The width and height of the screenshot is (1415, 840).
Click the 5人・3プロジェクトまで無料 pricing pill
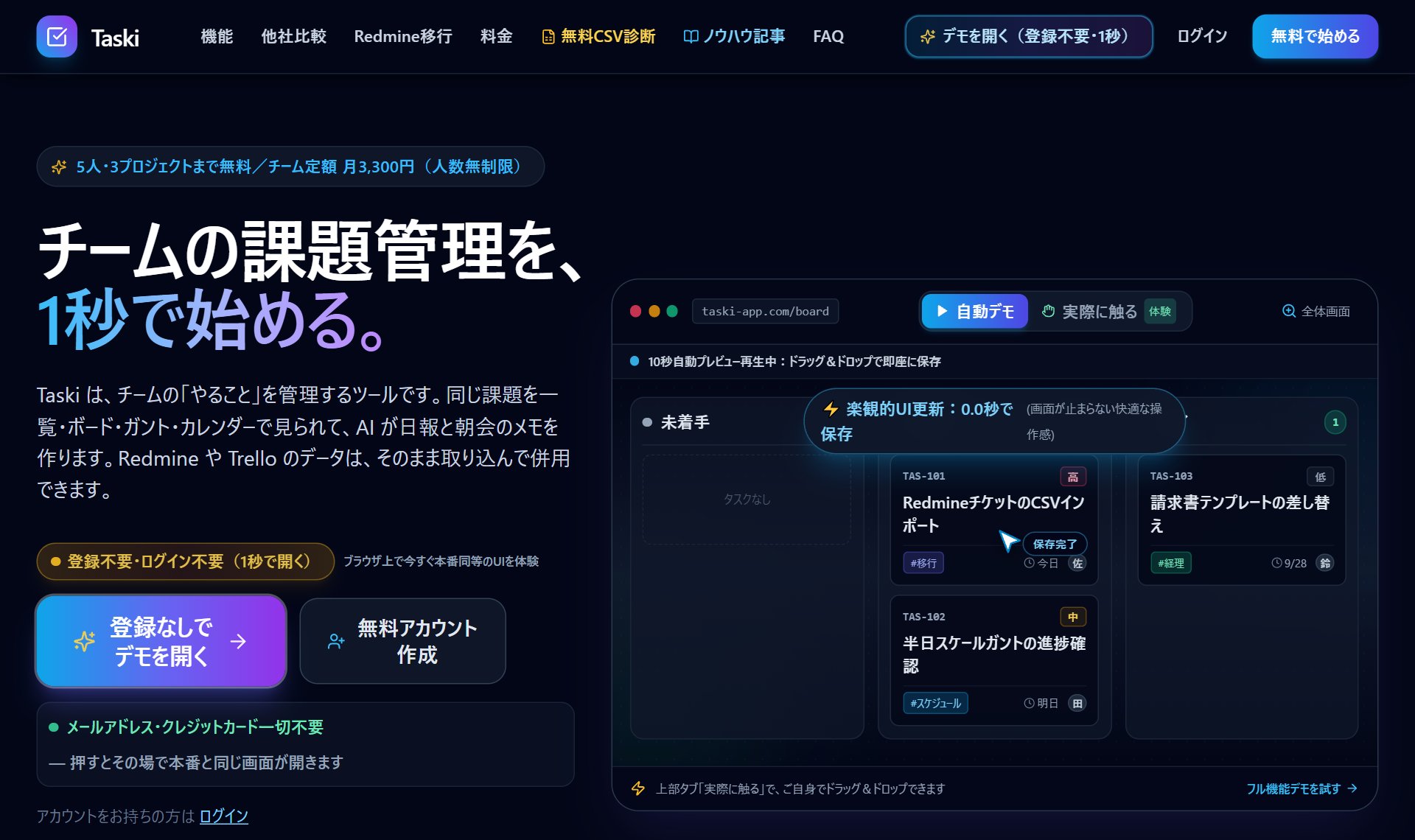[290, 167]
